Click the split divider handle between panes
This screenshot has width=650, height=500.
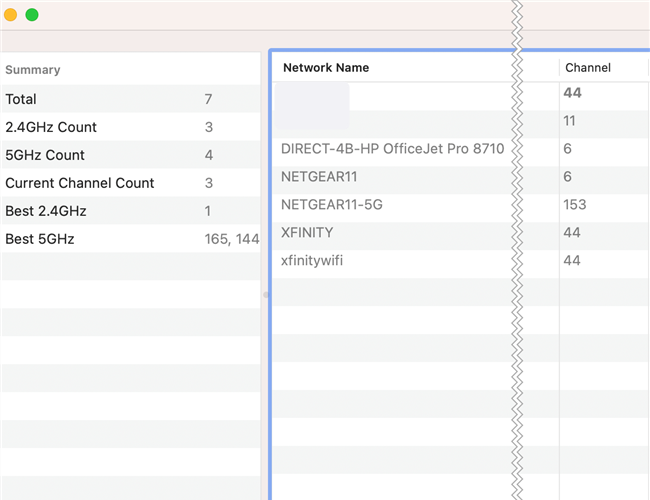pos(265,295)
